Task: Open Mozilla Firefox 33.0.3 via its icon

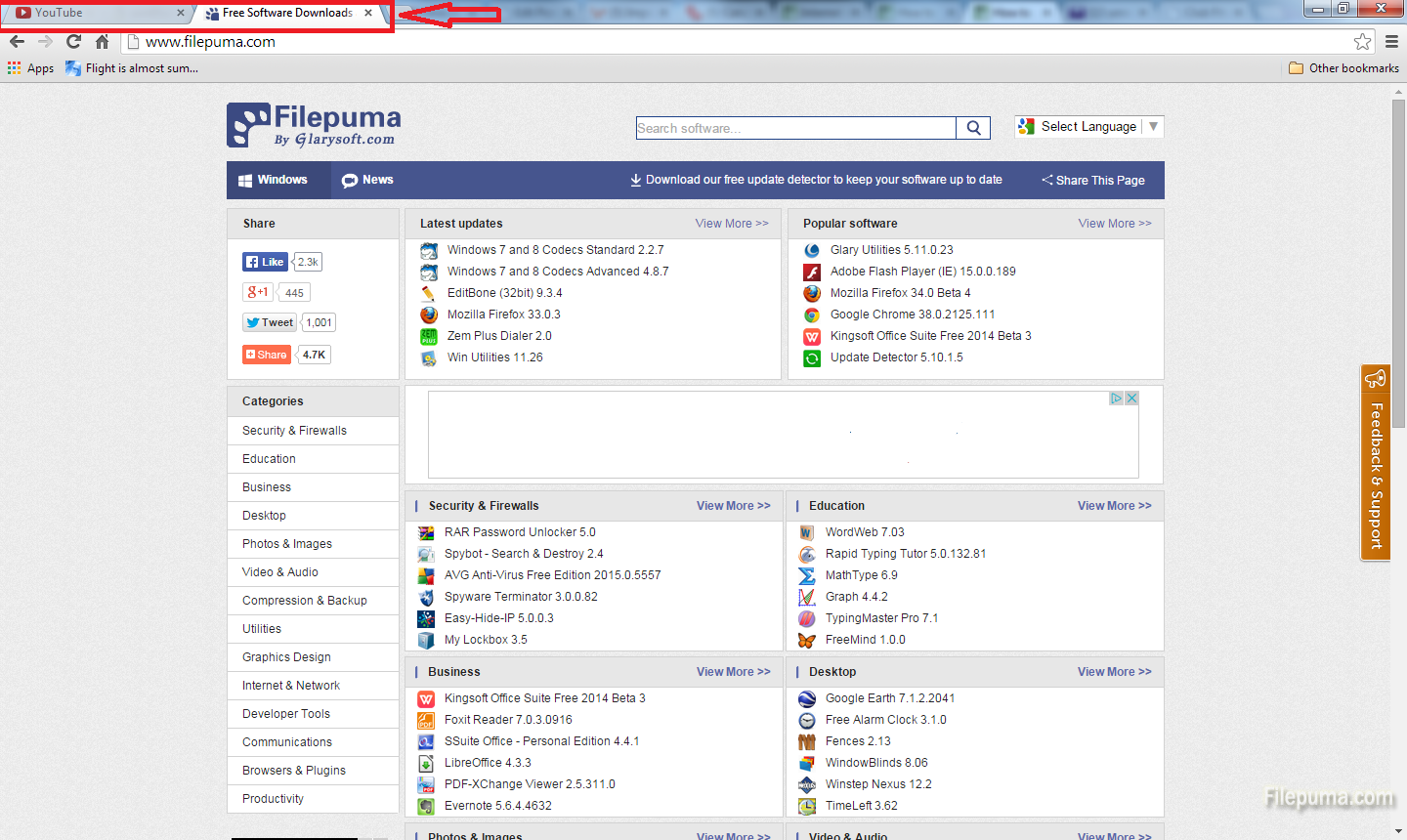Action: (428, 314)
